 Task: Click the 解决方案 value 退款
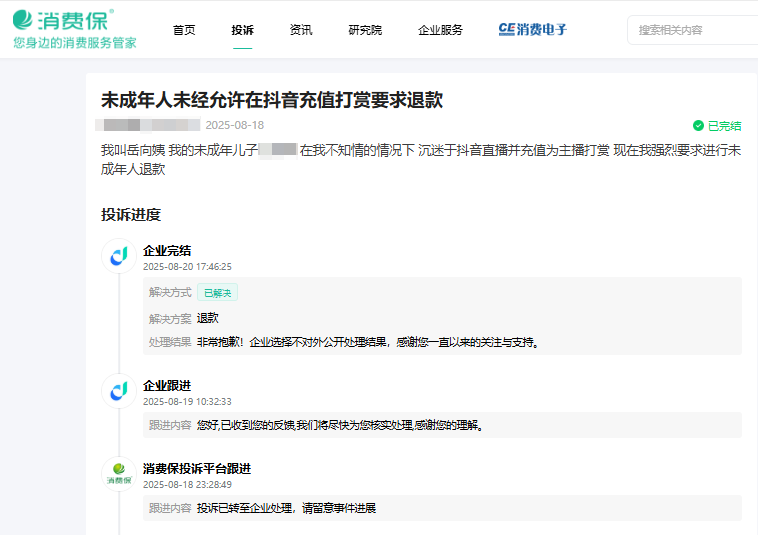click(x=207, y=318)
